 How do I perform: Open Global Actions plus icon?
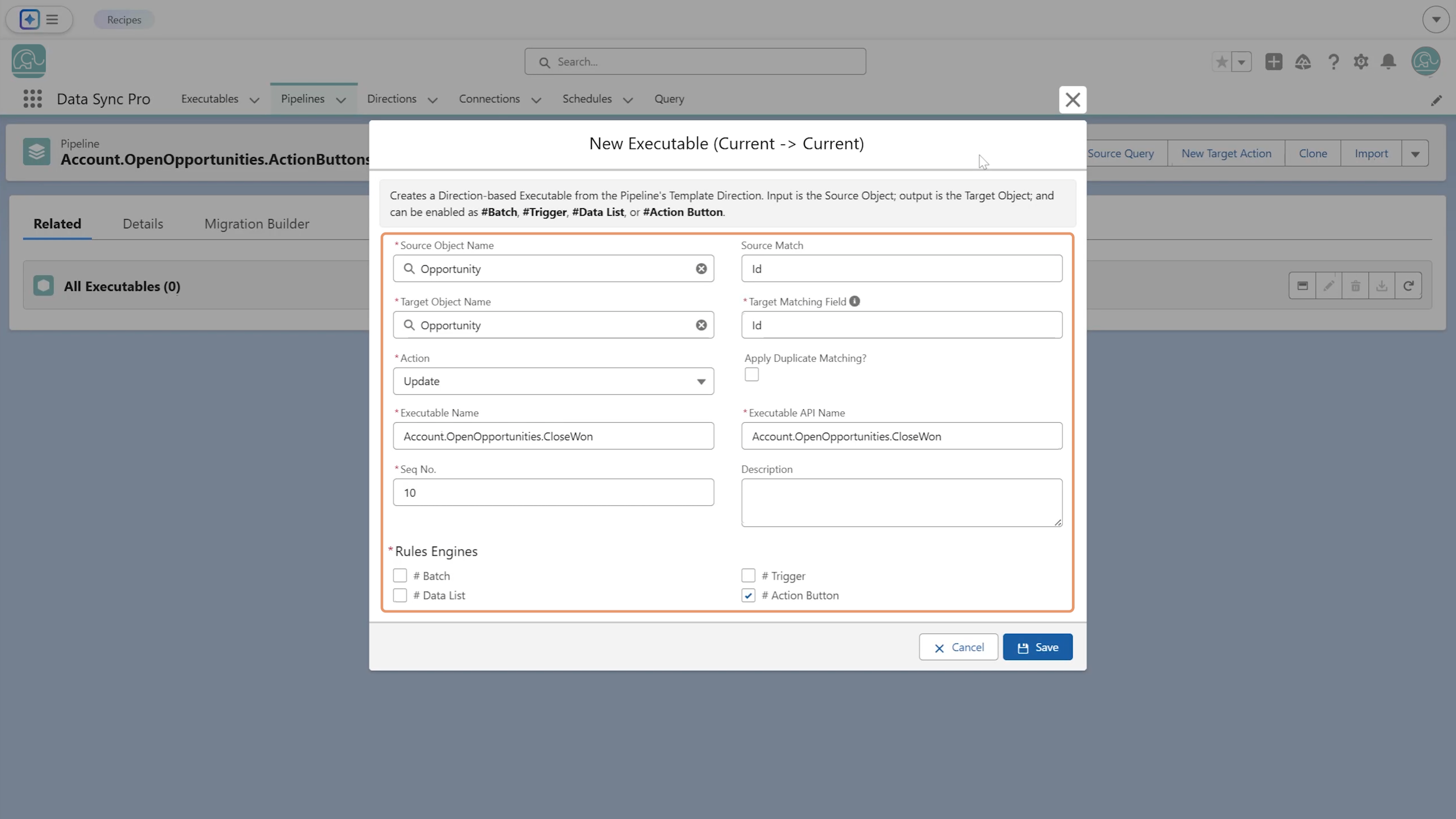[1274, 61]
